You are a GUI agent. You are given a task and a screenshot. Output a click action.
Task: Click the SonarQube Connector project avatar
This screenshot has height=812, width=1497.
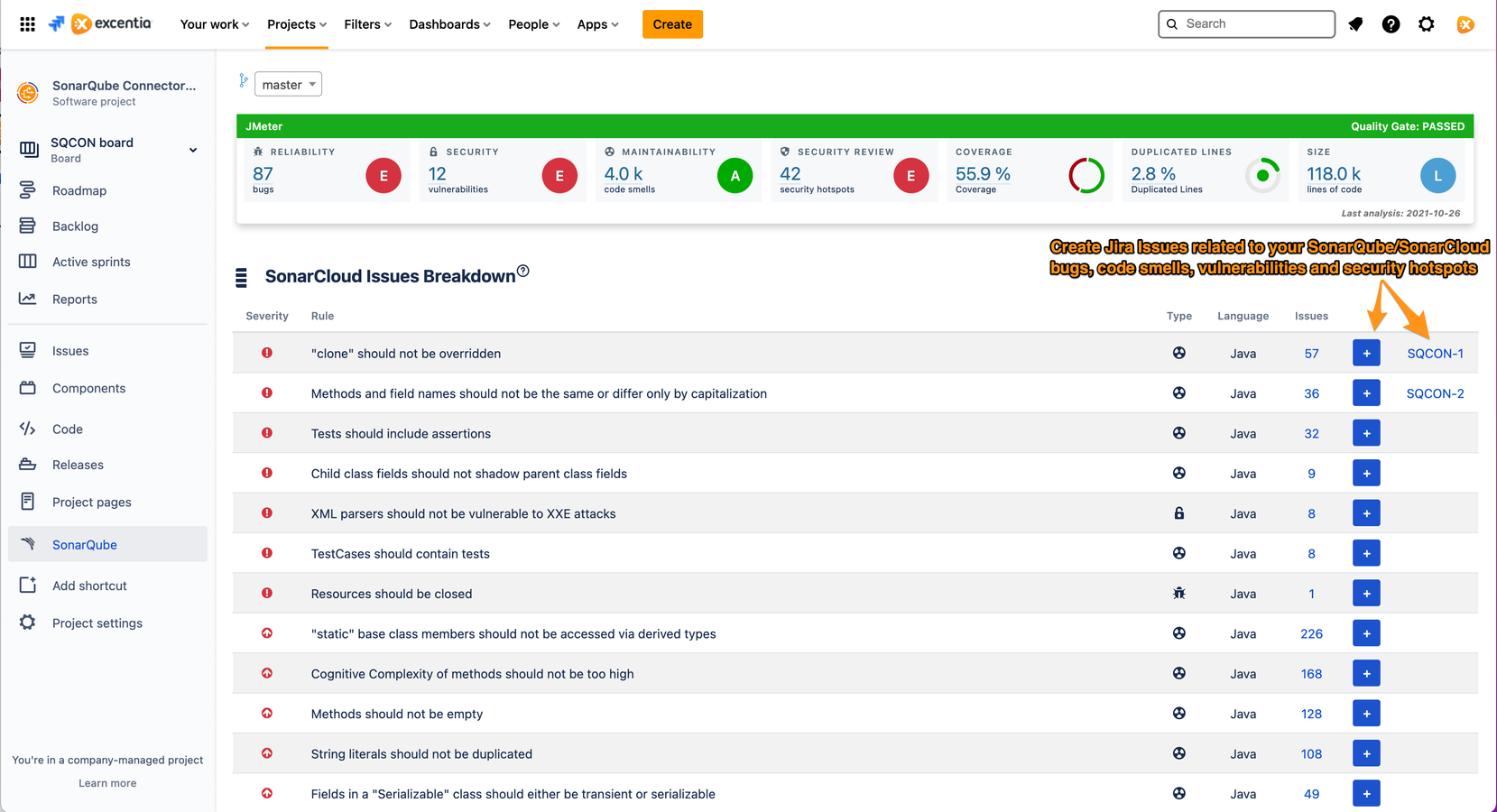tap(28, 92)
